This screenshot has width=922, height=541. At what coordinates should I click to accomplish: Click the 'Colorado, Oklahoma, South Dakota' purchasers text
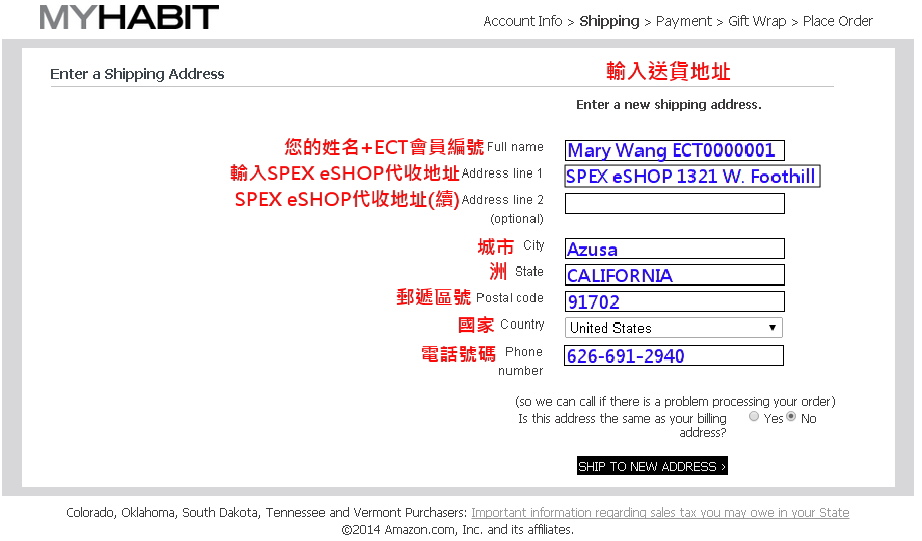pyautogui.click(x=266, y=513)
